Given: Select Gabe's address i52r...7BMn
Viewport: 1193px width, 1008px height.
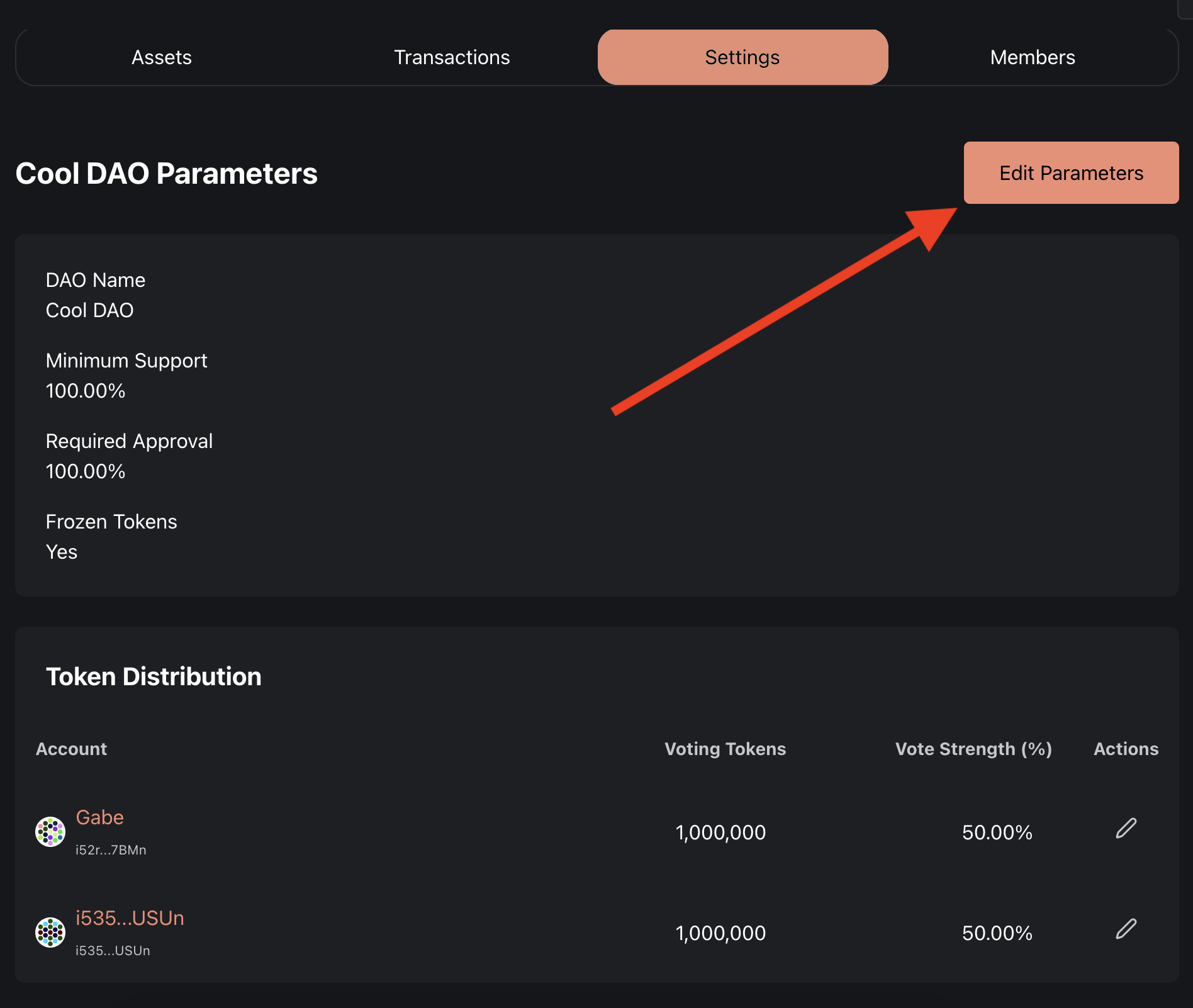Looking at the screenshot, I should tap(111, 850).
